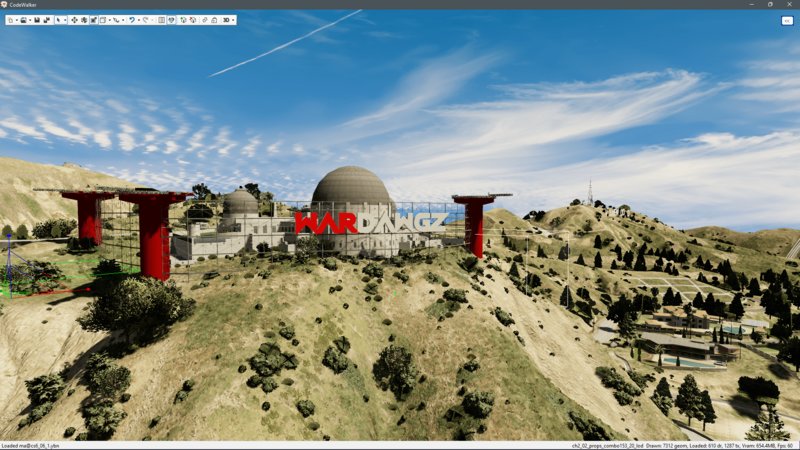Open the transform space dropdown arrow

(x=110, y=20)
